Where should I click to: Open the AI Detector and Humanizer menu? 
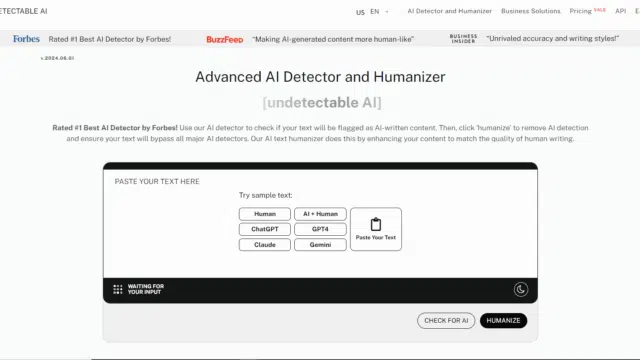point(449,11)
